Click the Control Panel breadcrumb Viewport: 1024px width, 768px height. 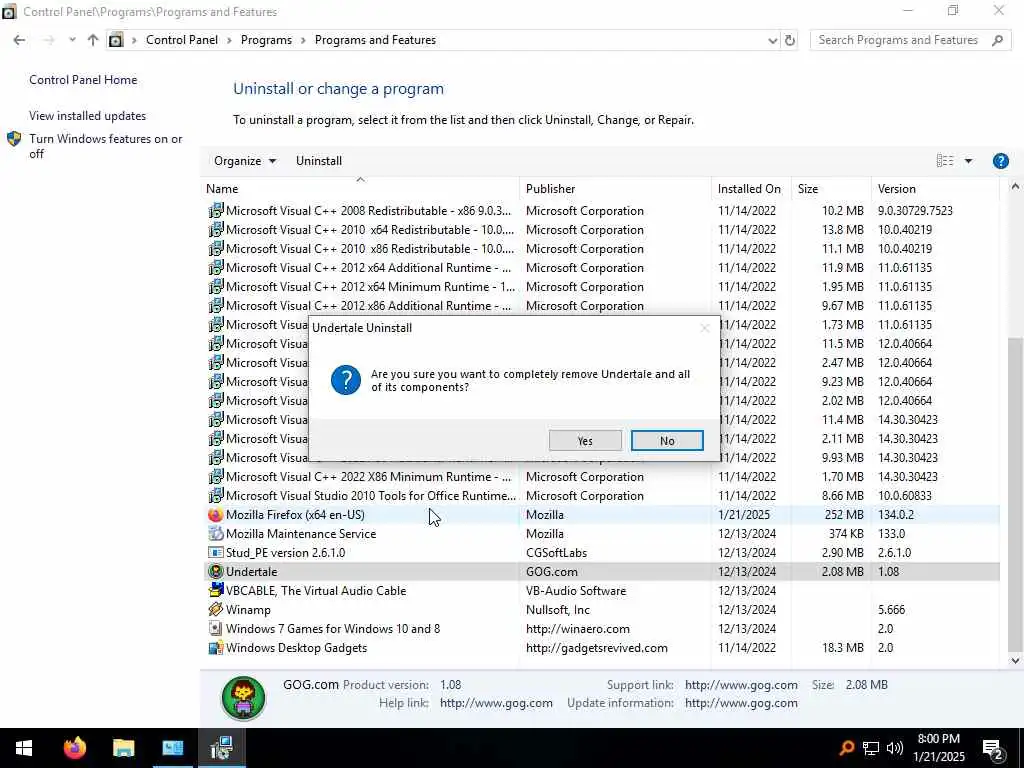(182, 40)
